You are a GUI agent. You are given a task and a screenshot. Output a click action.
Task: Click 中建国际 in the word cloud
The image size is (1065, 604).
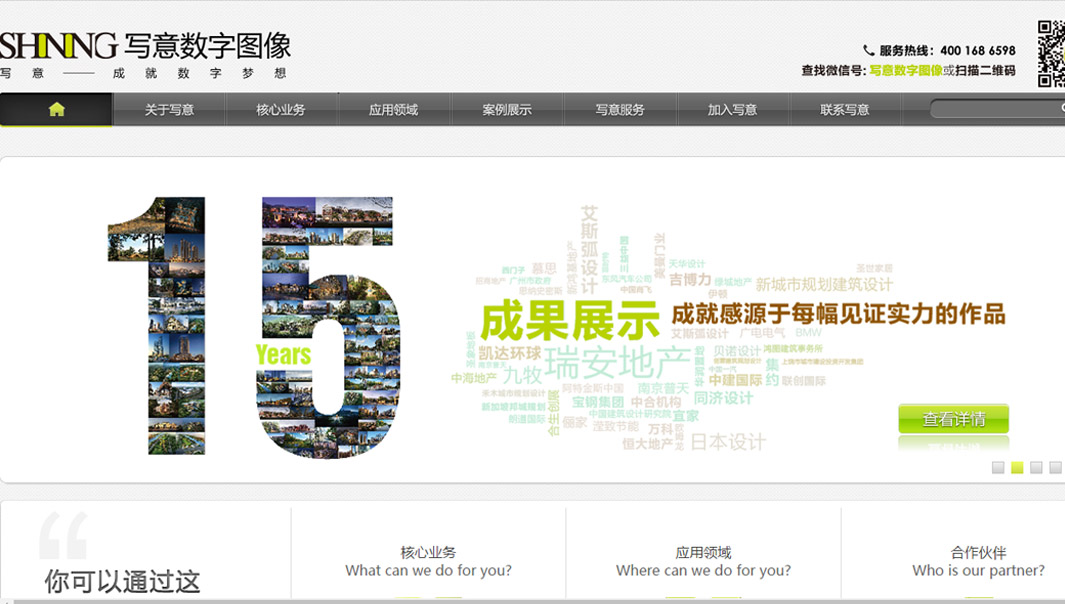(x=735, y=380)
